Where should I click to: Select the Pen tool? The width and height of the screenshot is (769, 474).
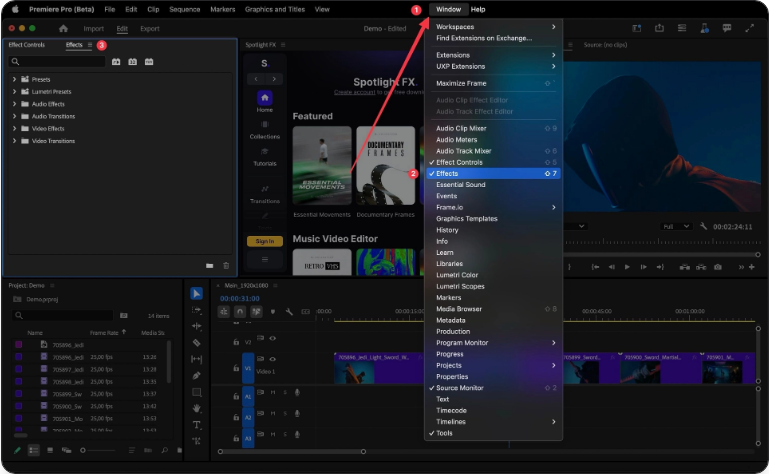click(197, 375)
